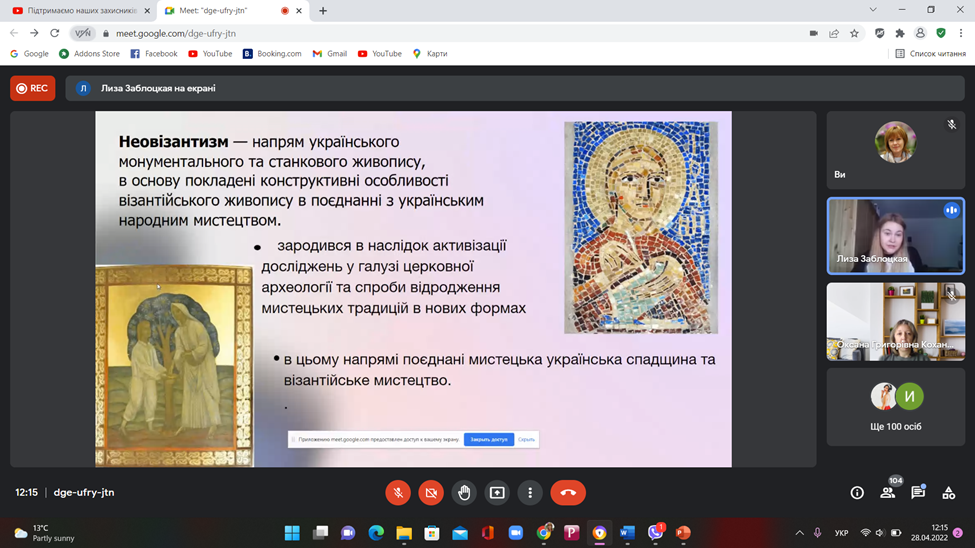Close the YouTube browser tab
Screen dimensions: 975x548
147,11
